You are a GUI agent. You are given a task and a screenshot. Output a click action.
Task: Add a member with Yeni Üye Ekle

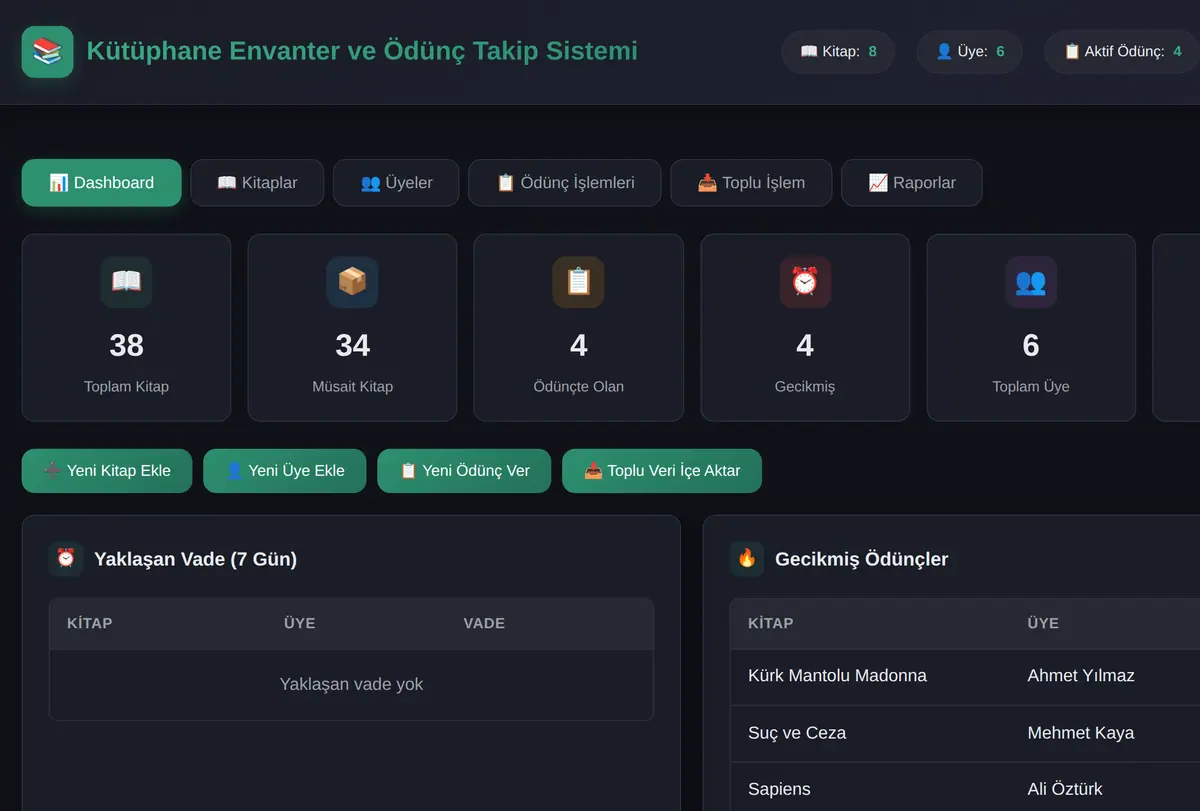click(x=285, y=471)
